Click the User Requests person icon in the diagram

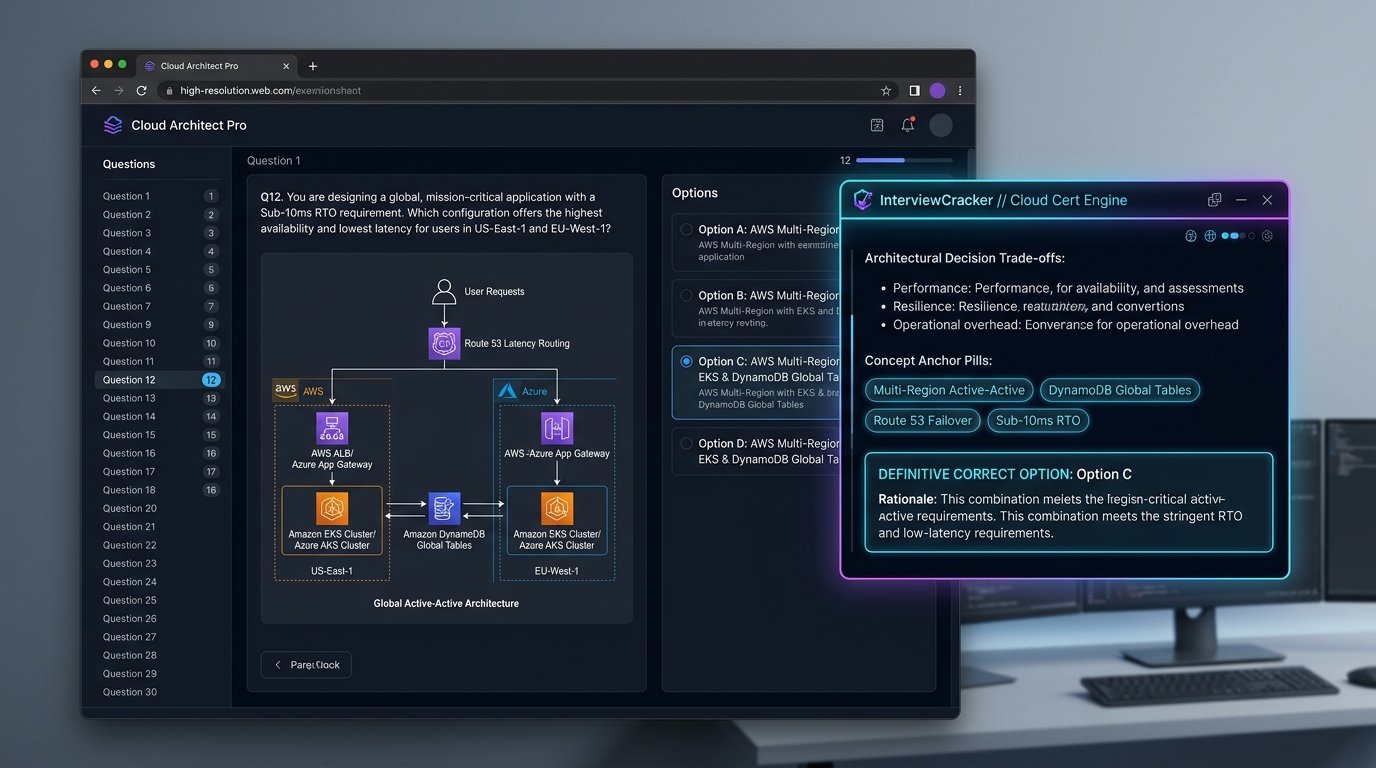(x=444, y=292)
